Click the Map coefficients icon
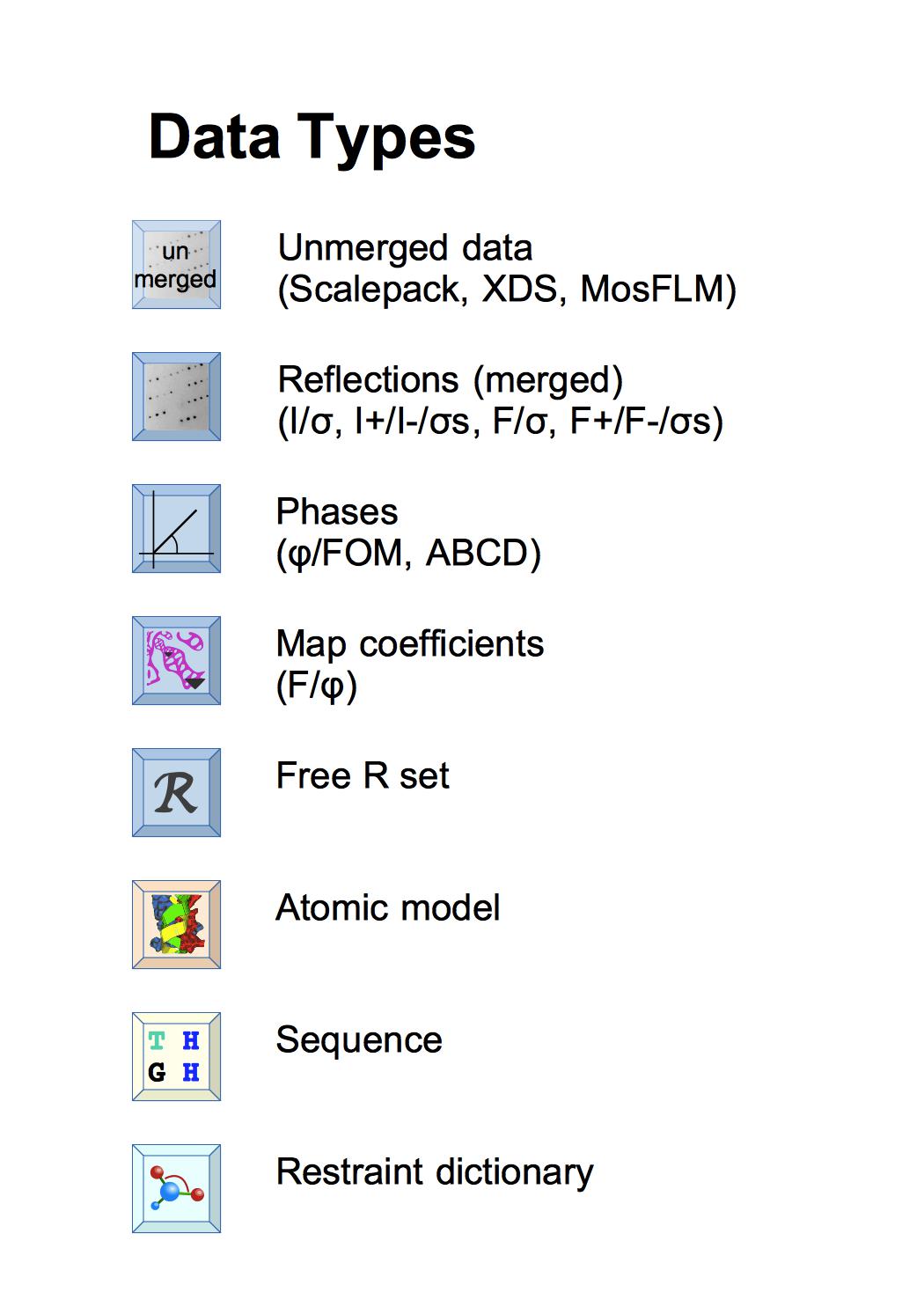 pyautogui.click(x=176, y=660)
